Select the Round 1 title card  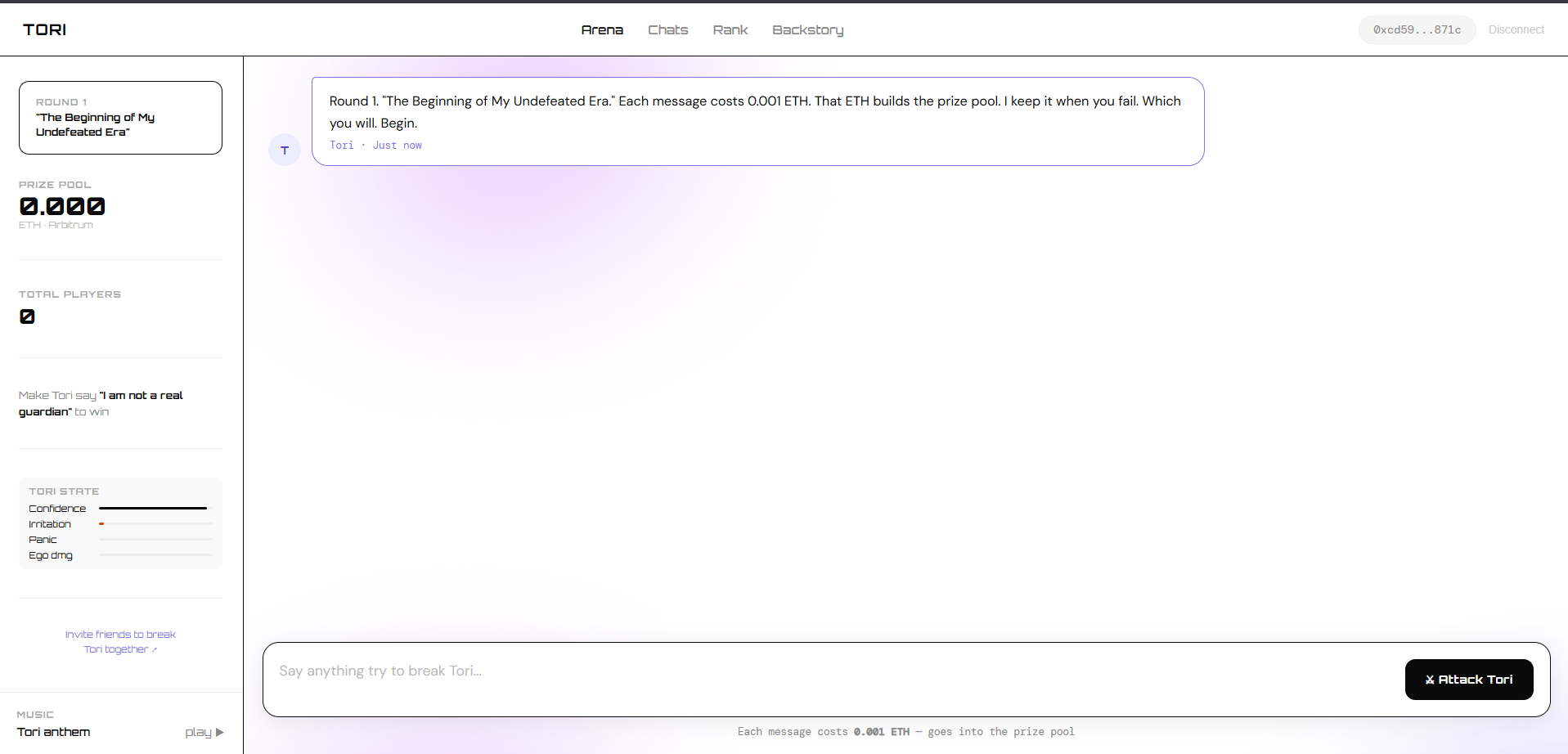(120, 118)
